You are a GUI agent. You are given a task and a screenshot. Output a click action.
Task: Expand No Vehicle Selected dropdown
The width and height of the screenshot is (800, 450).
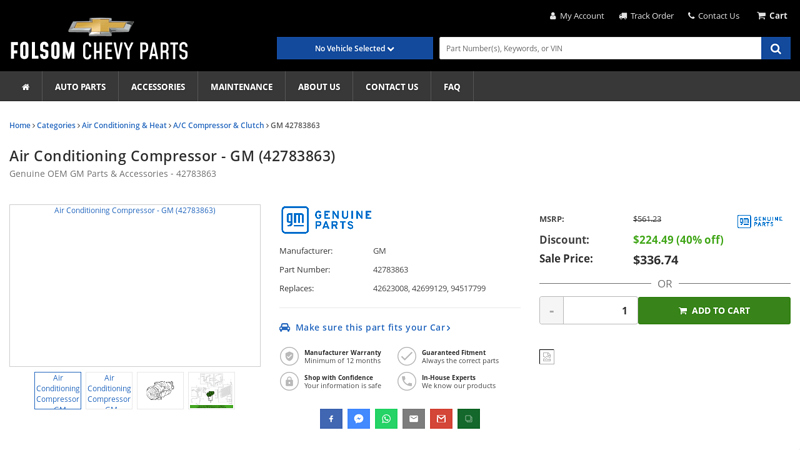[355, 48]
